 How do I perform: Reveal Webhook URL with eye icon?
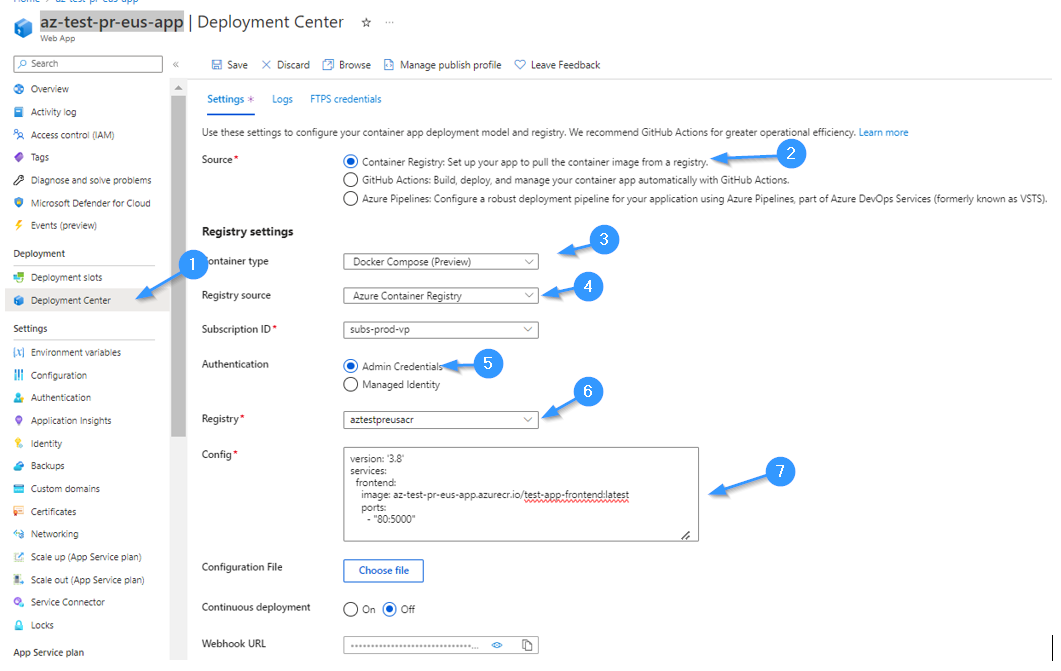497,645
